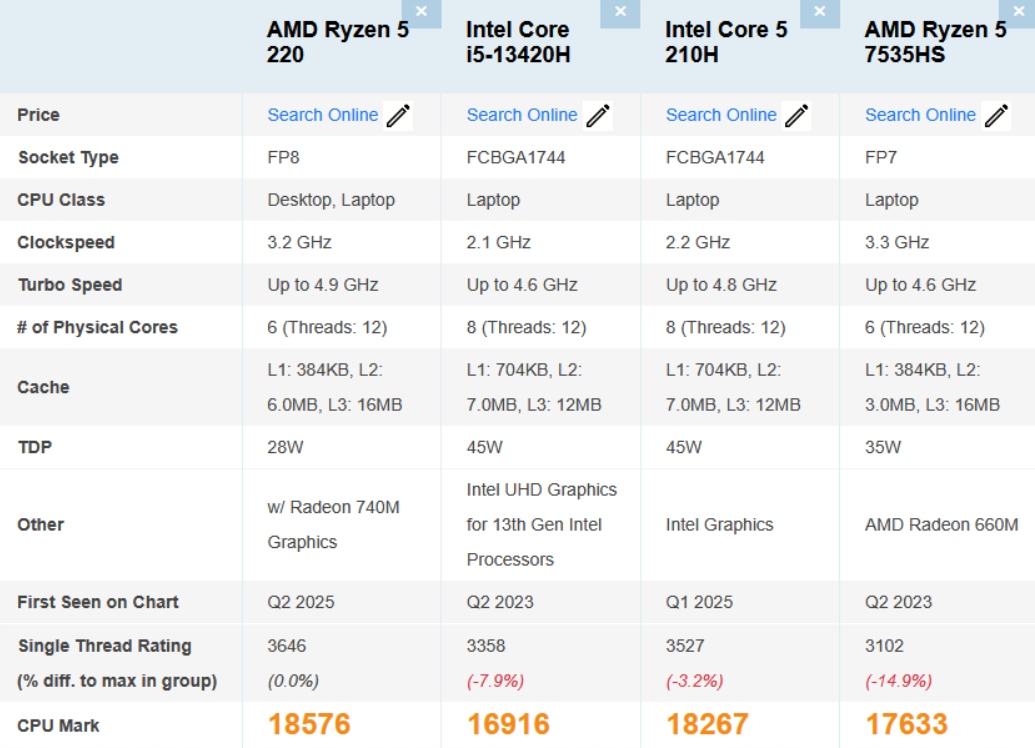
Task: Click socket value FP7
Action: pos(881,158)
